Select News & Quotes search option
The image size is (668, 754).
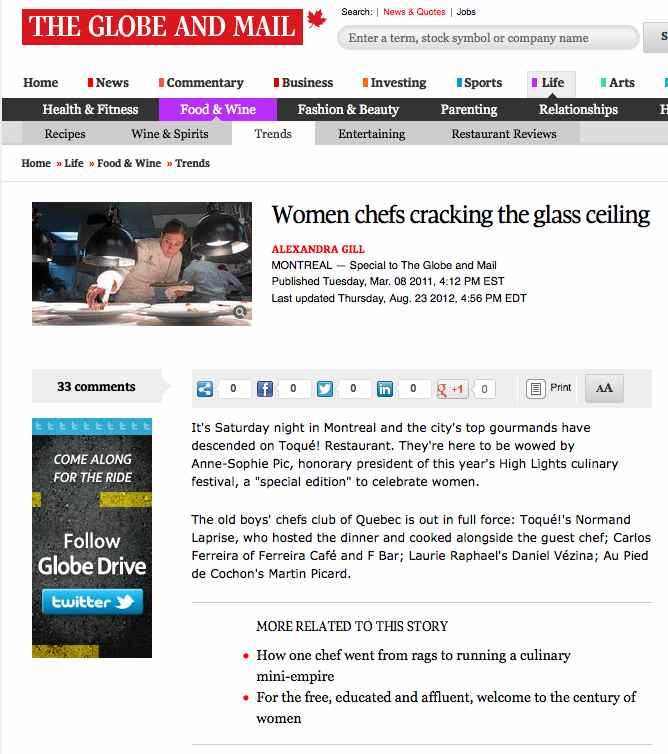click(x=414, y=12)
